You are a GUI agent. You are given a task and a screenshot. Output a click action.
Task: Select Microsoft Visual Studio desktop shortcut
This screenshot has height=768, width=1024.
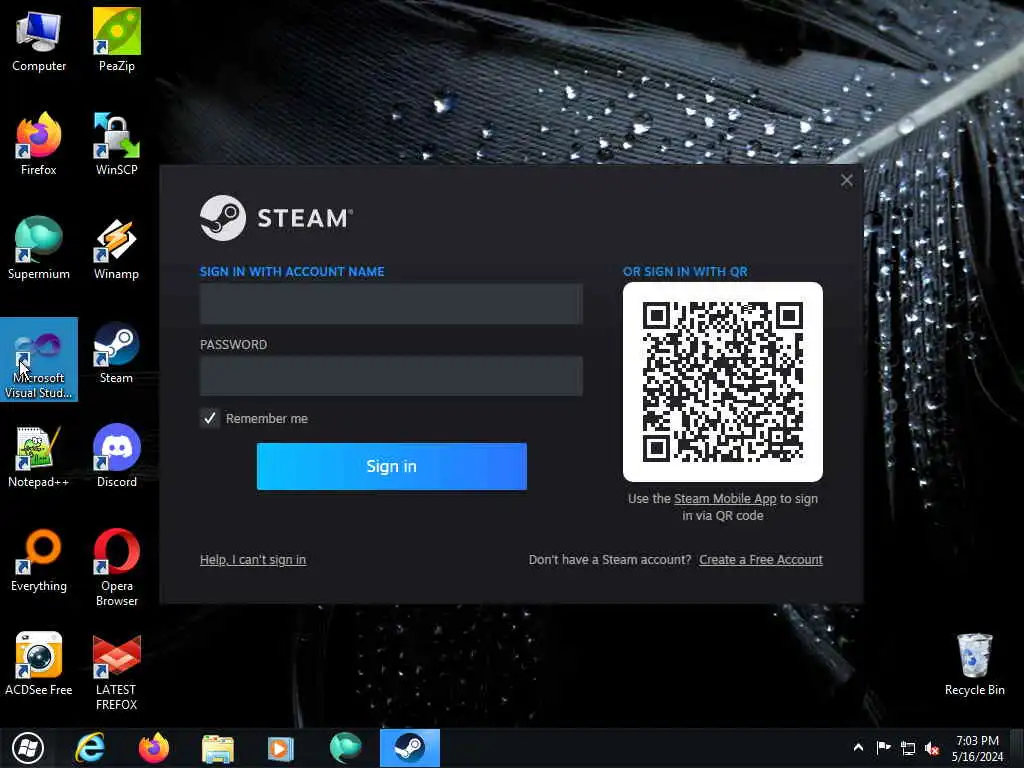click(x=39, y=359)
